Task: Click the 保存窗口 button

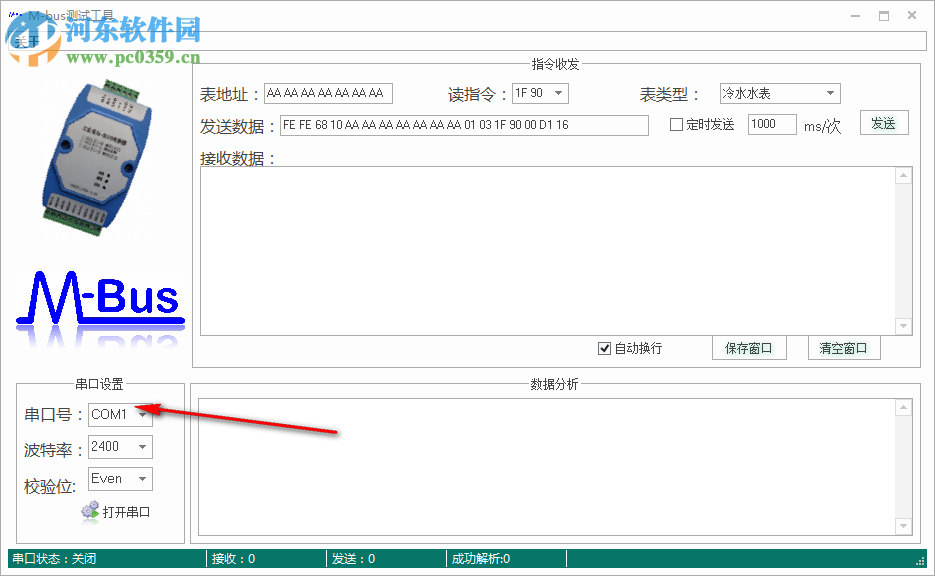Action: coord(749,348)
